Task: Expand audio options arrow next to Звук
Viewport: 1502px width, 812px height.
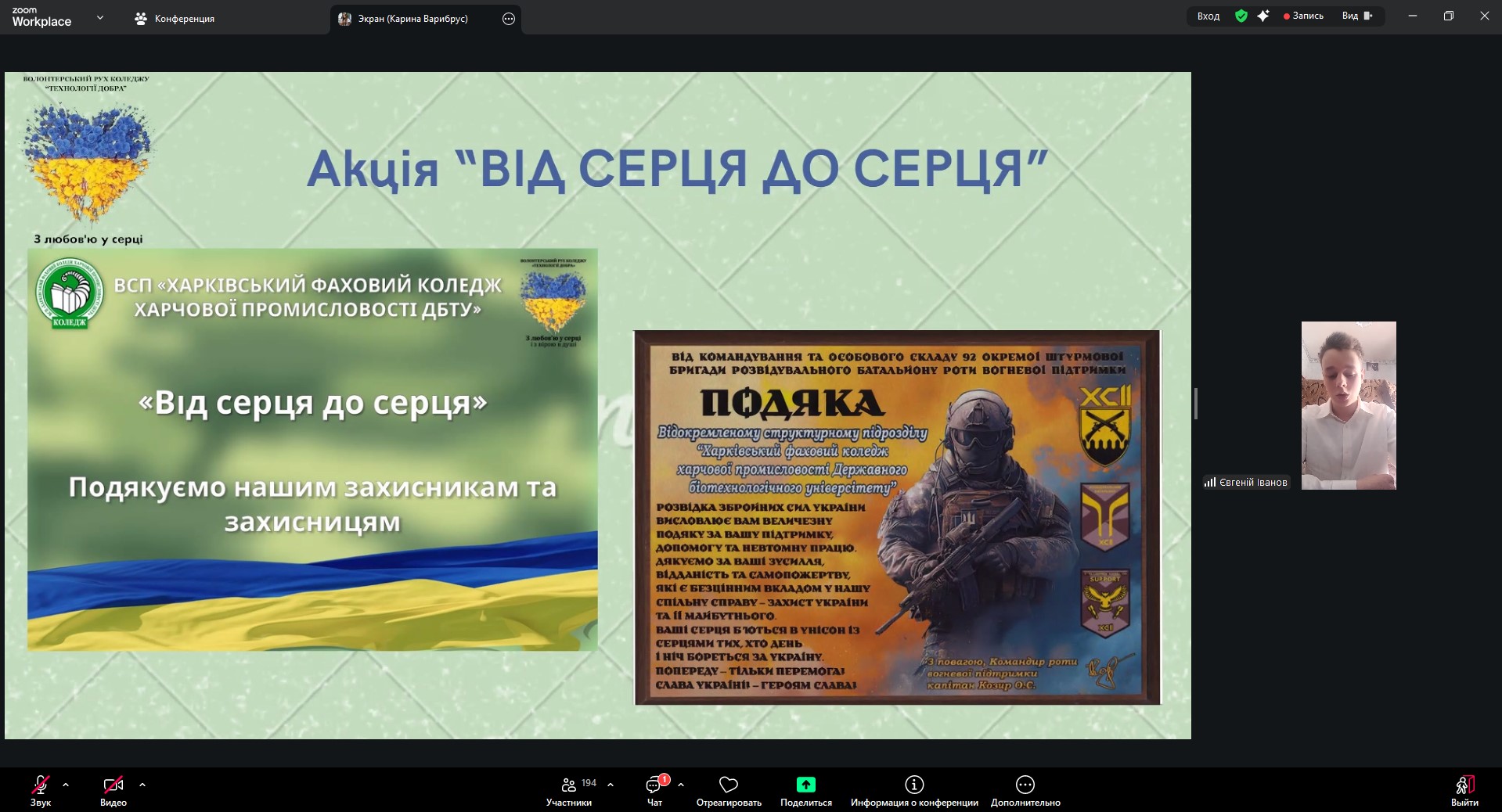Action: coord(66,784)
